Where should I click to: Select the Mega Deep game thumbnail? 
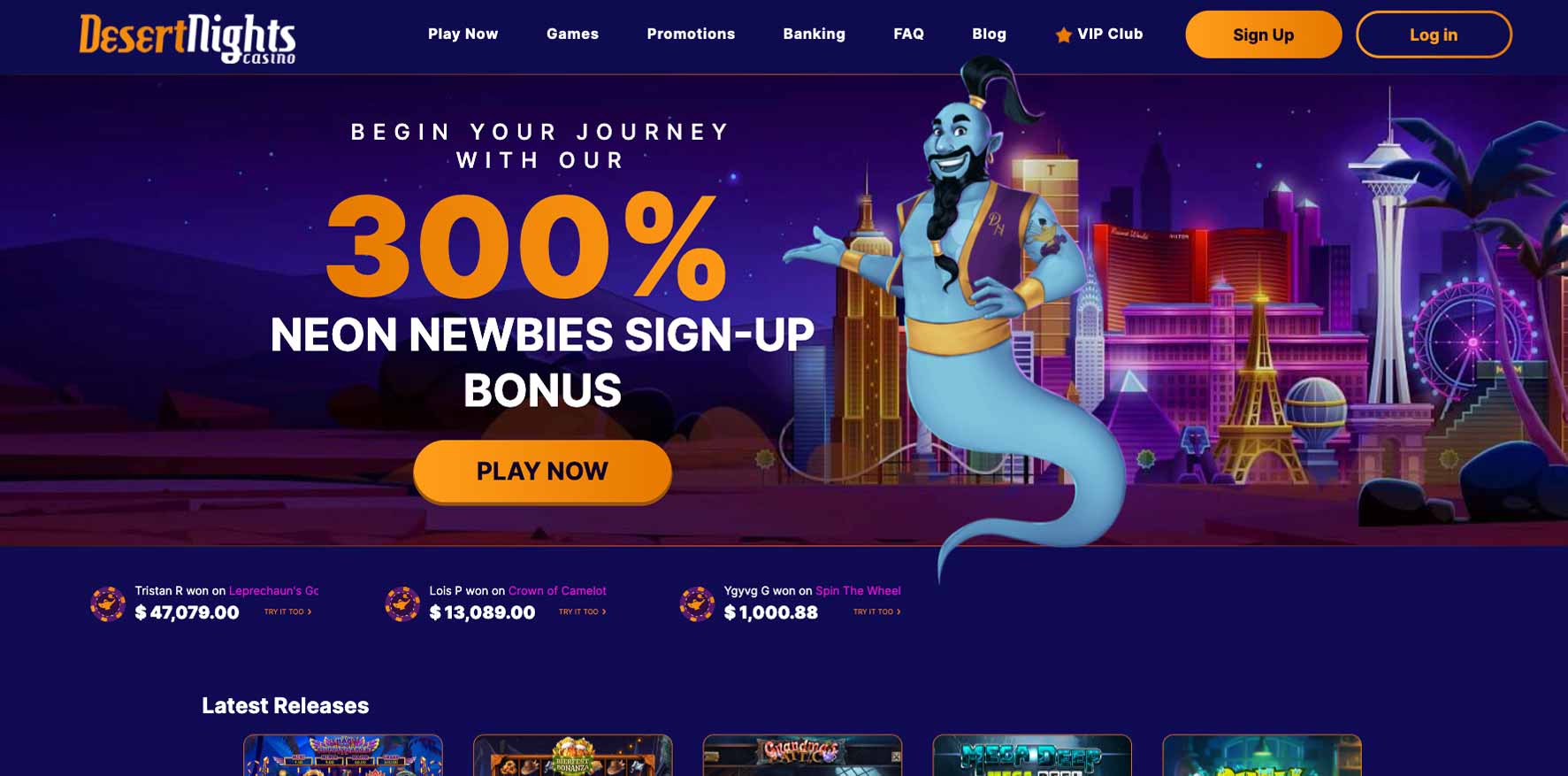[x=1032, y=755]
